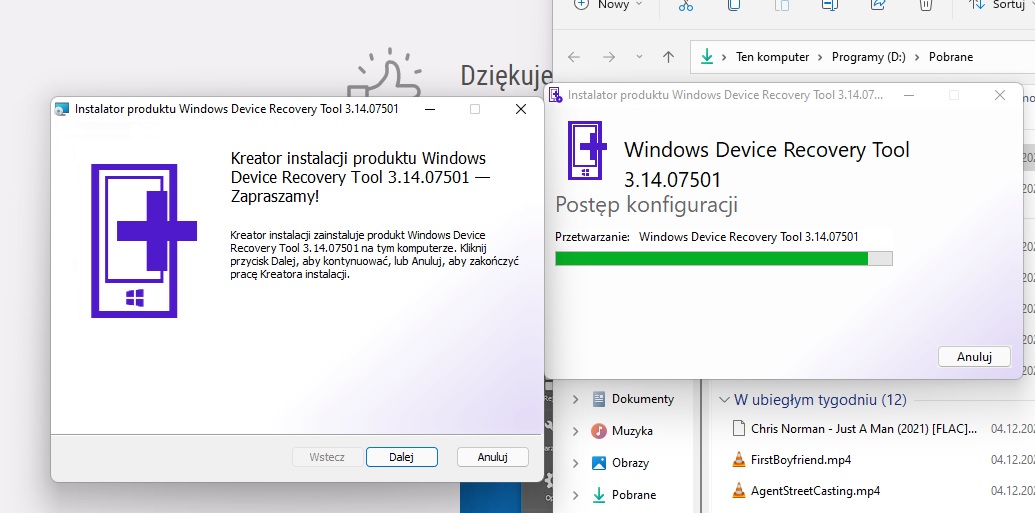The height and width of the screenshot is (513, 1035).
Task: Open Dokumenty folder in the navigation pane
Action: 643,399
